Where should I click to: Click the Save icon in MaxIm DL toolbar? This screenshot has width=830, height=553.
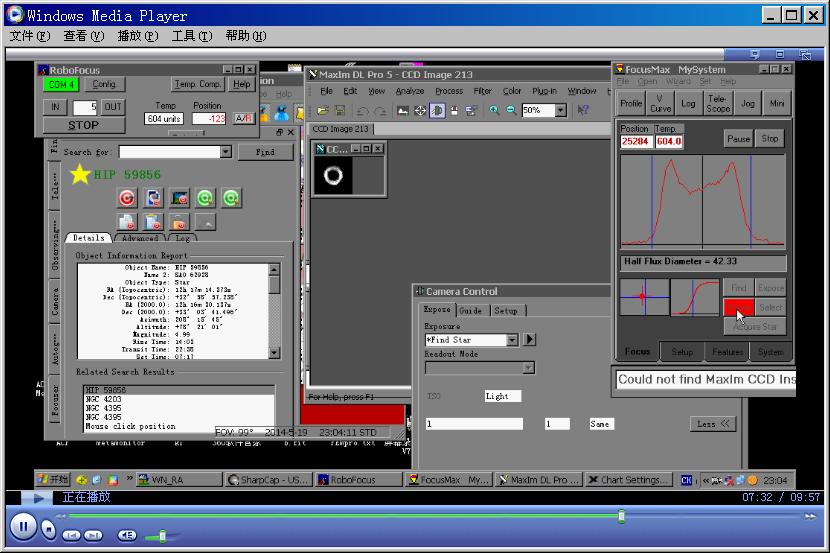tap(340, 111)
